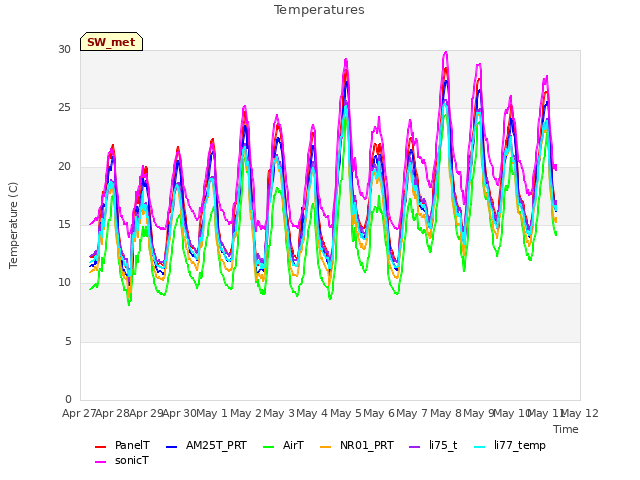640x480 pixels.
Task: Click the May 2 x-axis tick label
Action: [246, 413]
